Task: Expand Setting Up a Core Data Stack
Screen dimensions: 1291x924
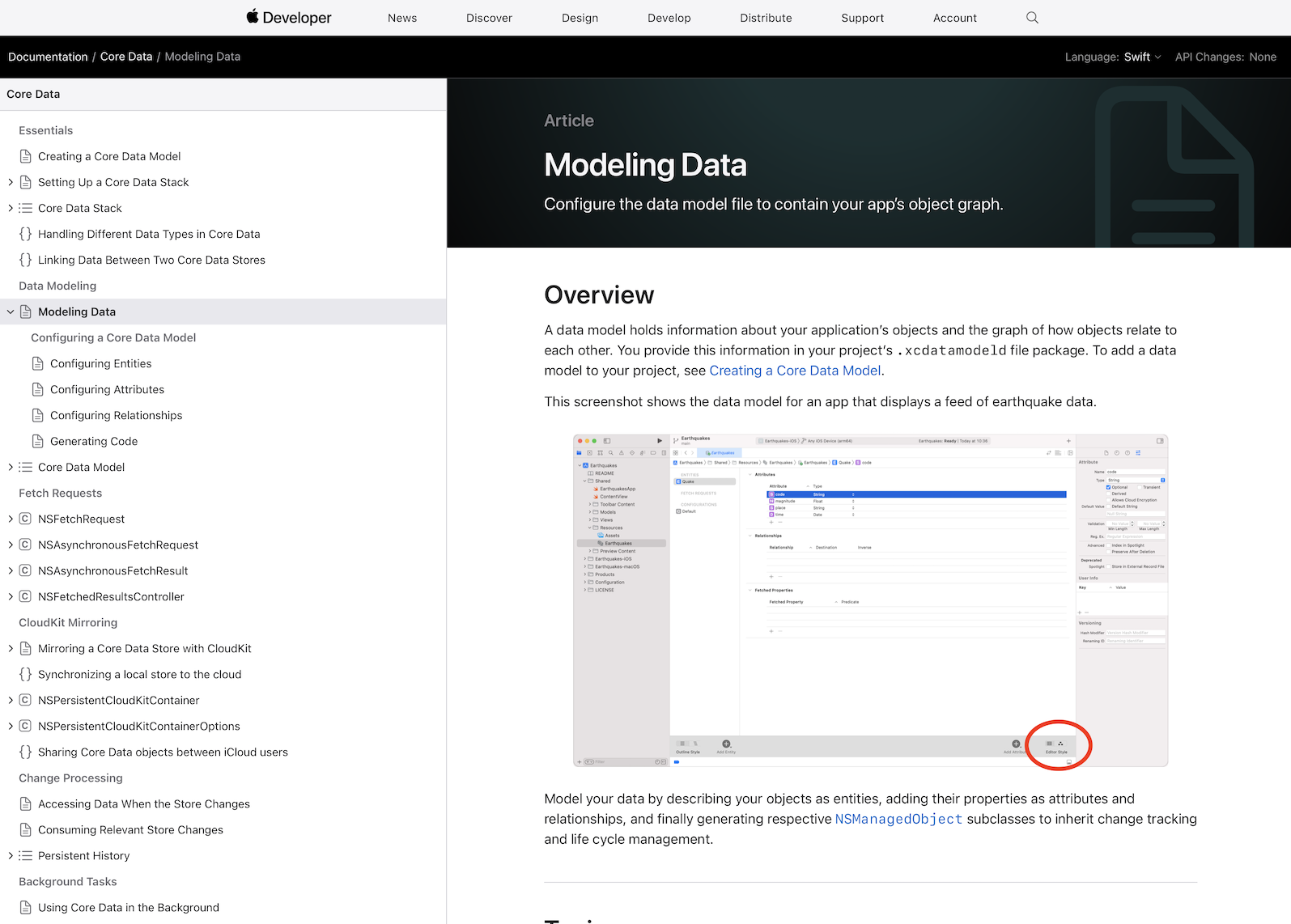Action: point(11,182)
